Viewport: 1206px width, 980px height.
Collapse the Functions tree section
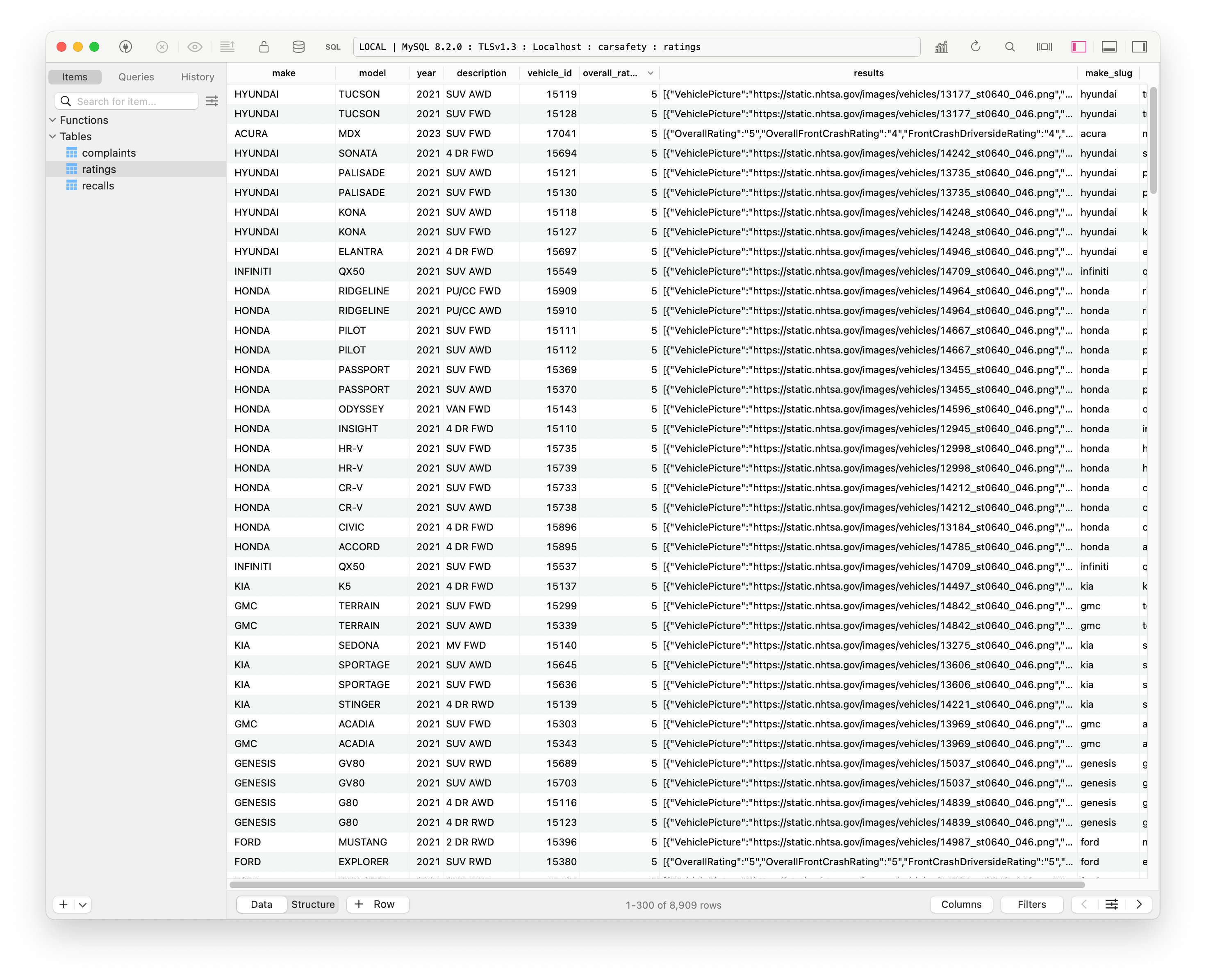click(52, 120)
